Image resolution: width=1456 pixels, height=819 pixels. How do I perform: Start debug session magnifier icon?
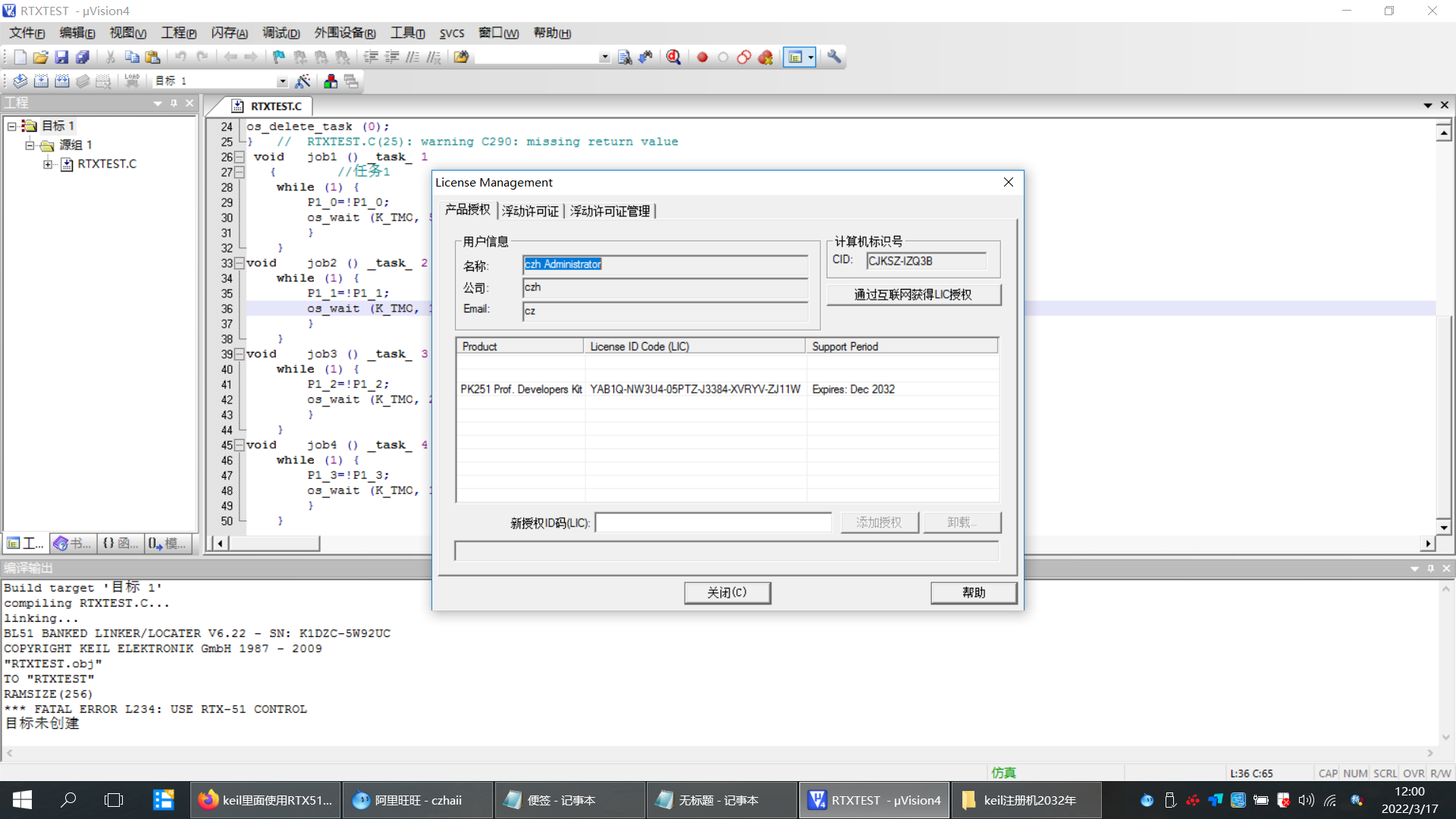(x=673, y=57)
